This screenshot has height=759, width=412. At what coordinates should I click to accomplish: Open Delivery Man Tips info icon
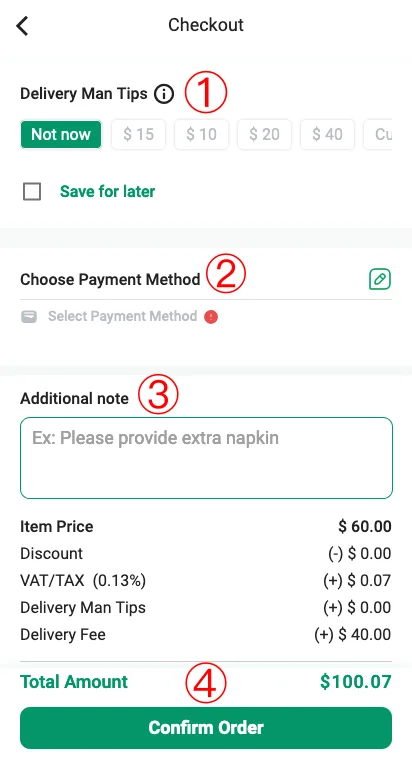pos(164,94)
